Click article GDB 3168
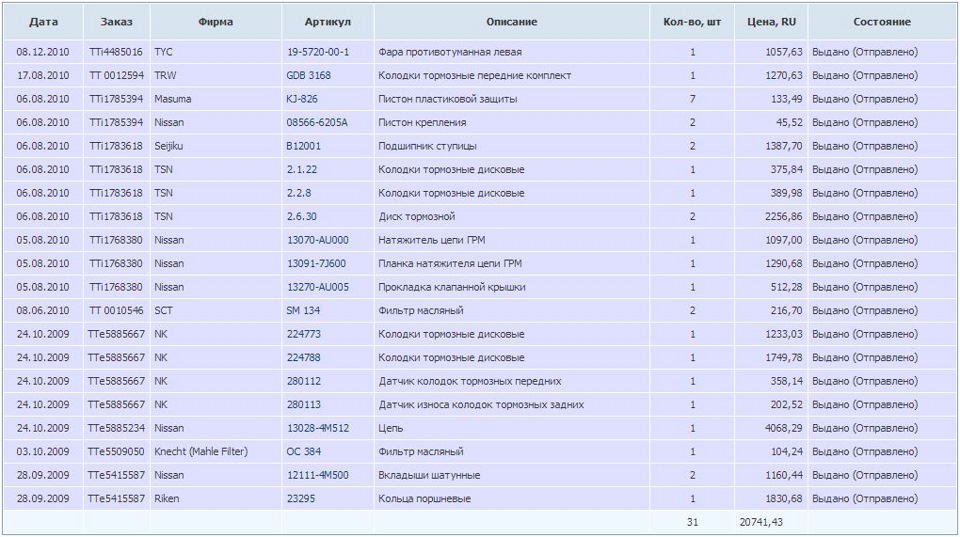 point(309,76)
